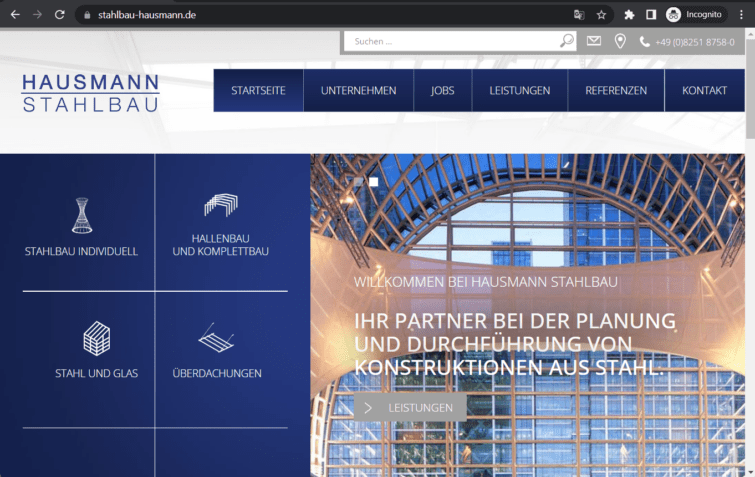The width and height of the screenshot is (755, 477).
Task: Click the Willkommen bei Hausmann Stahlbau heading
Action: pos(486,282)
